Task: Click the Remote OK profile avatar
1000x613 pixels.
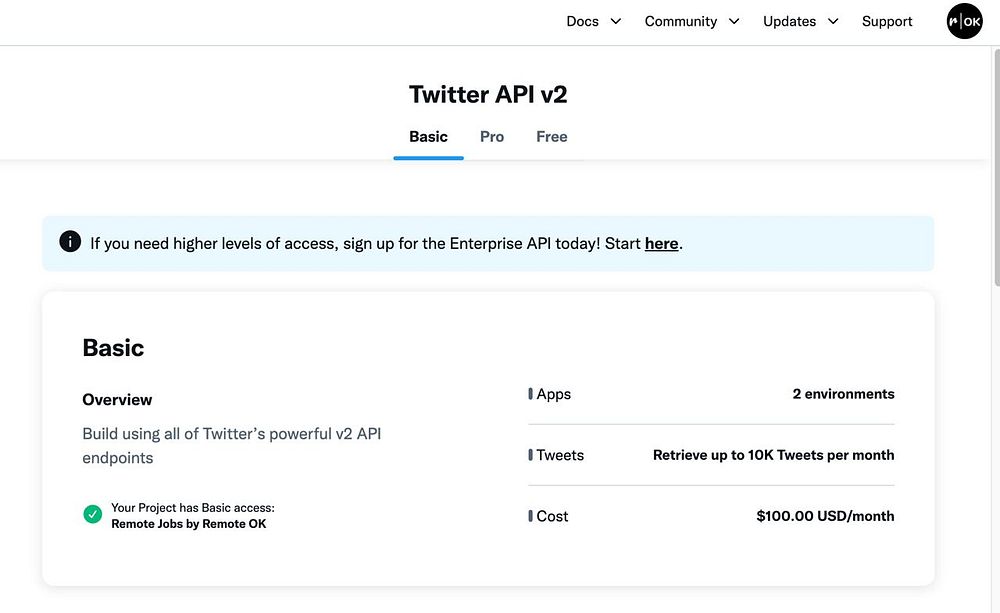Action: pyautogui.click(x=964, y=21)
